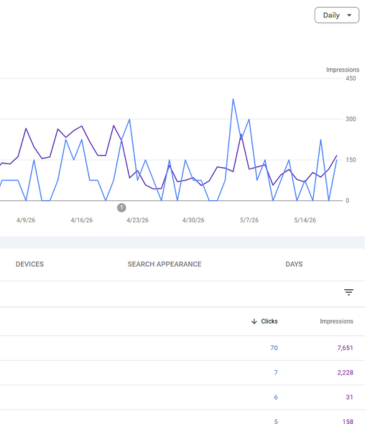Click the 4/30/26 date label
This screenshot has height=424, width=365.
click(193, 220)
